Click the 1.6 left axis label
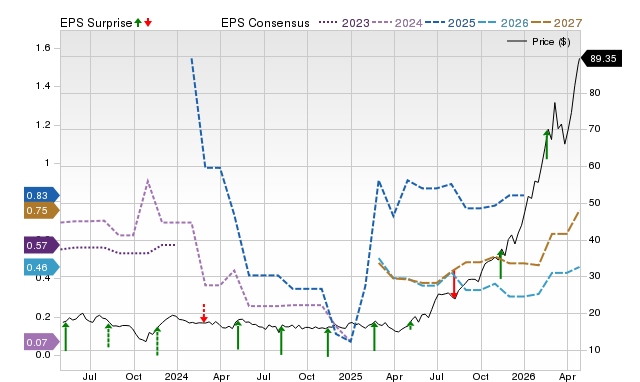Viewport: 640px width, 382px height. [x=43, y=48]
